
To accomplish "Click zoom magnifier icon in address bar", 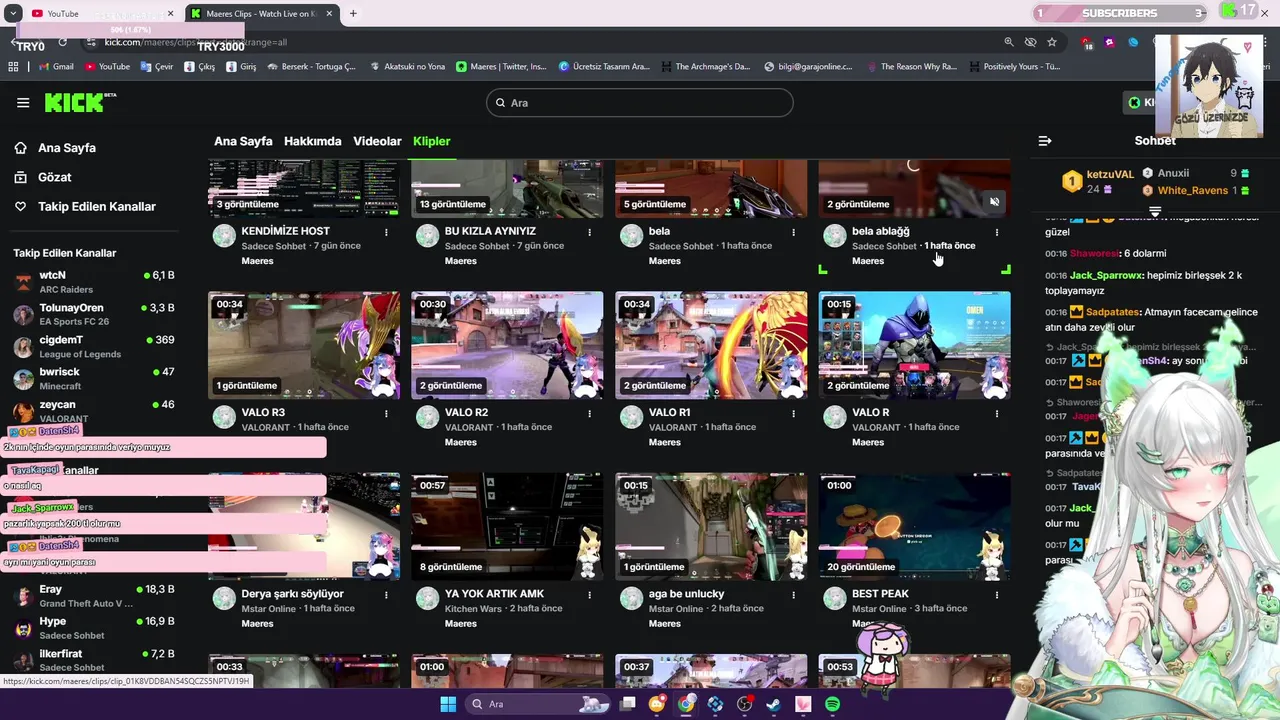I will click(x=1009, y=42).
